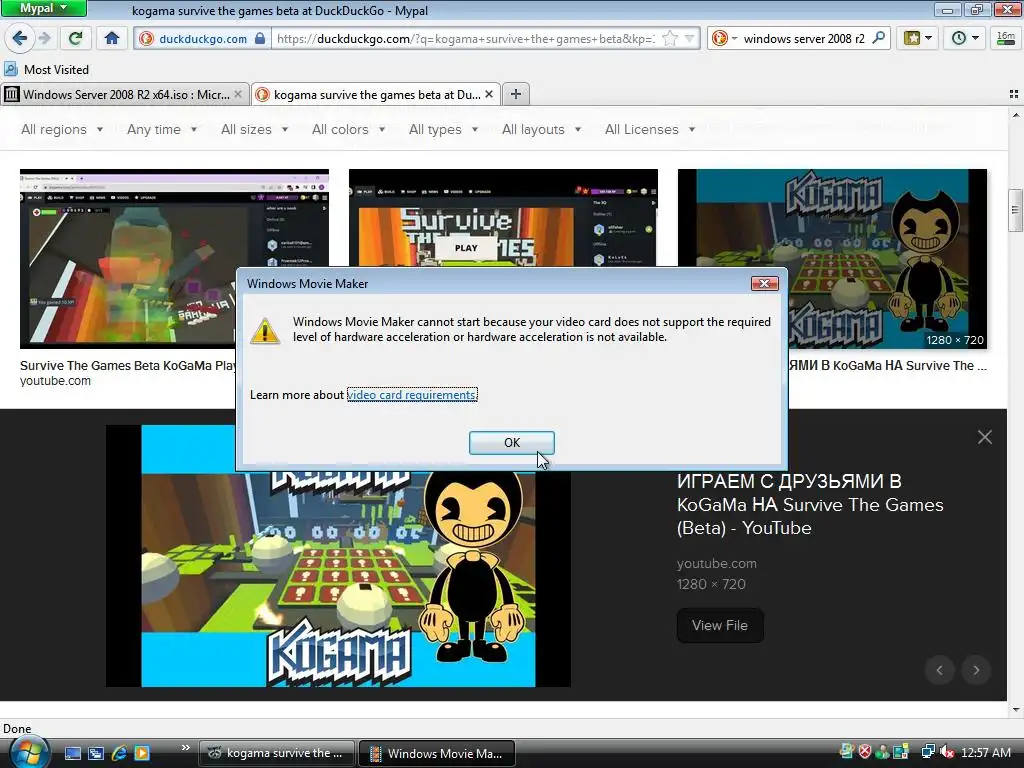
Task: Click the page vertical scrollbar thumb
Action: click(1015, 210)
